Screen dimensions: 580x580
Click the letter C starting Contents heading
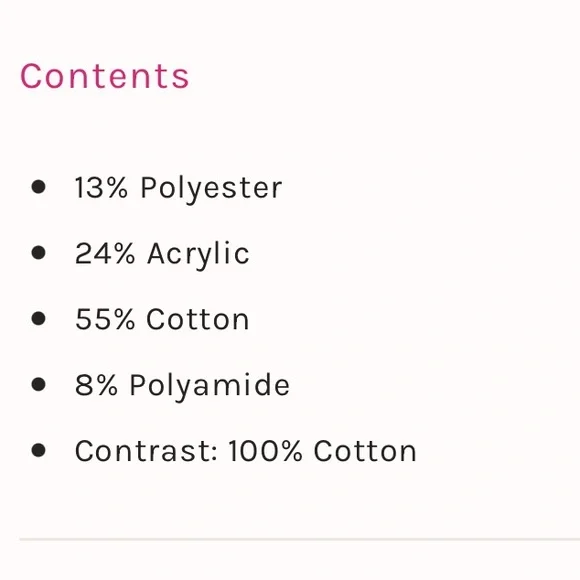[30, 76]
